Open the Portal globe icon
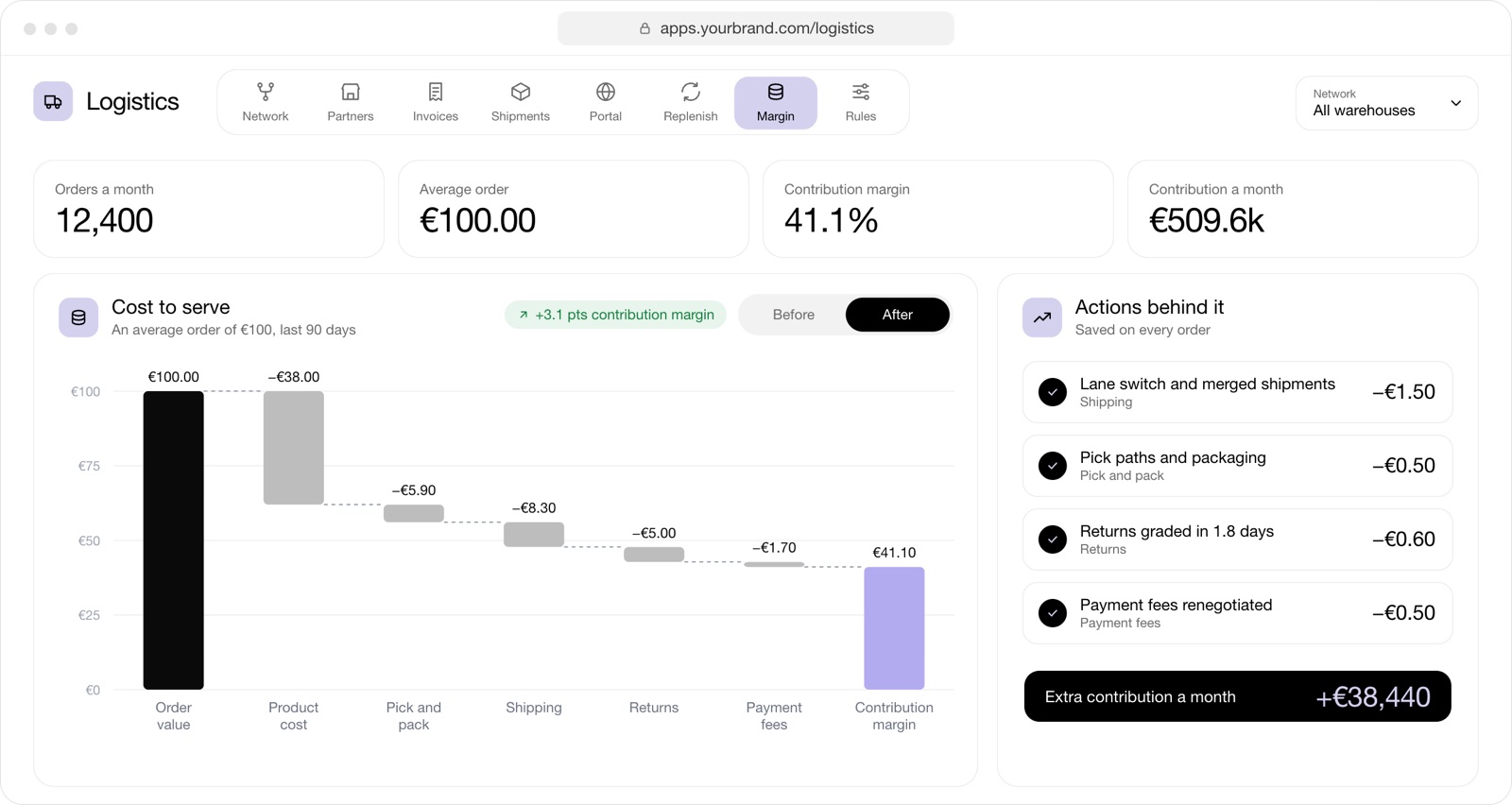 tap(606, 92)
